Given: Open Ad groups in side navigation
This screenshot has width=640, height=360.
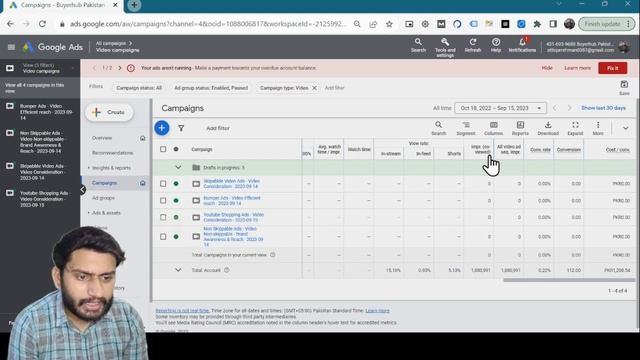Looking at the screenshot, I should [x=103, y=198].
